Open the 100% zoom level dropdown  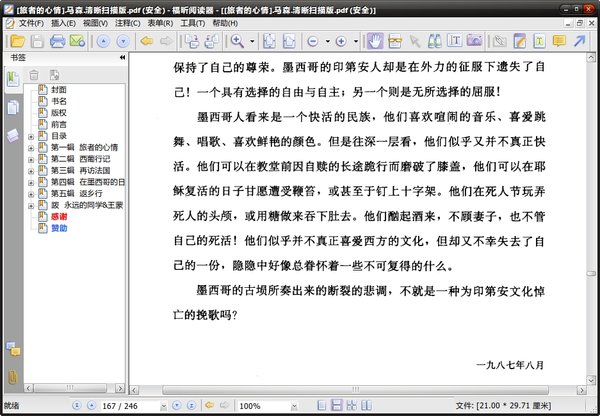click(294, 406)
